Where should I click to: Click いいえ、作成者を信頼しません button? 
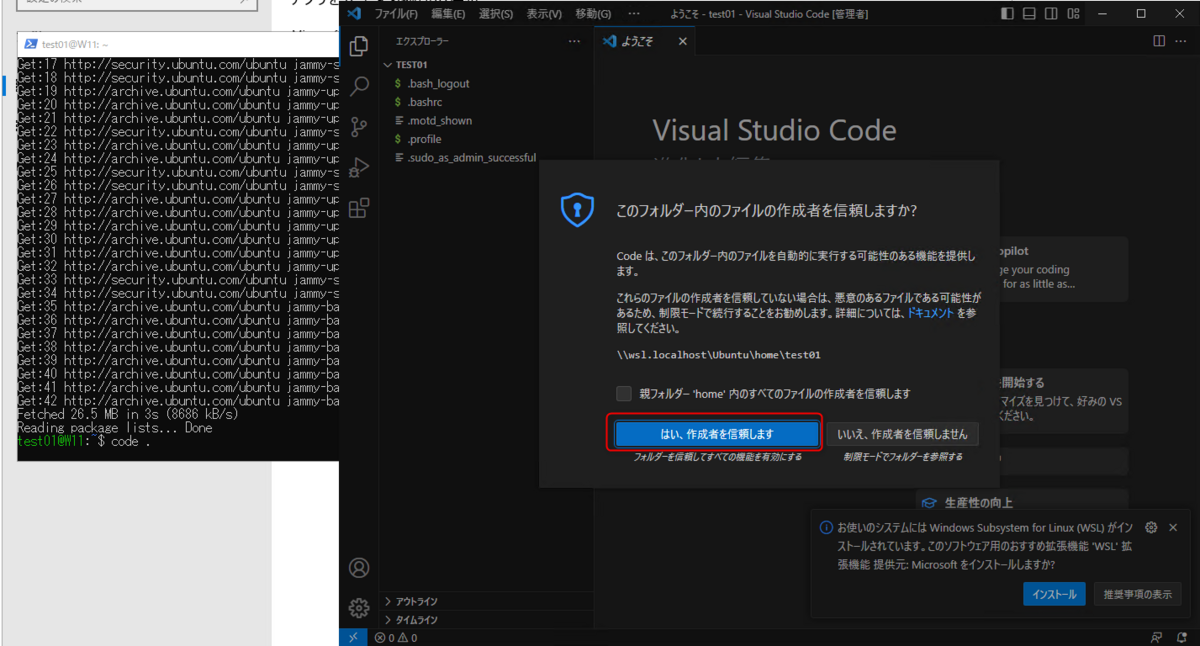pyautogui.click(x=903, y=434)
